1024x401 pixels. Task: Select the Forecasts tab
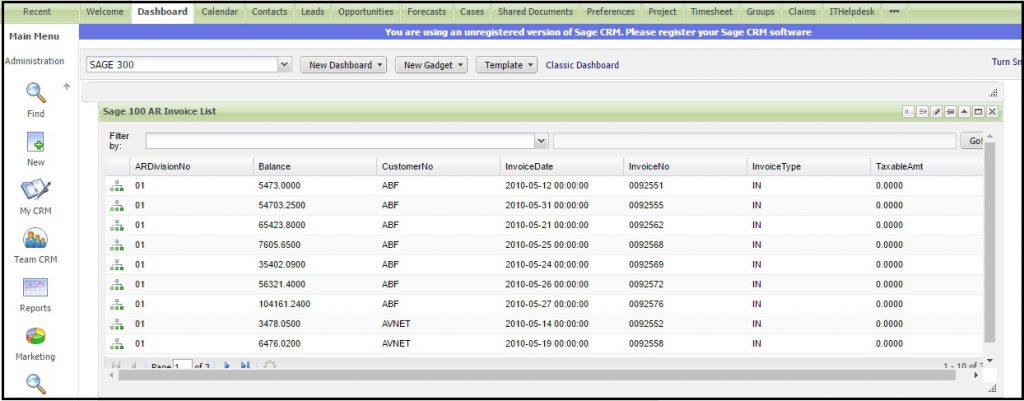pyautogui.click(x=426, y=12)
